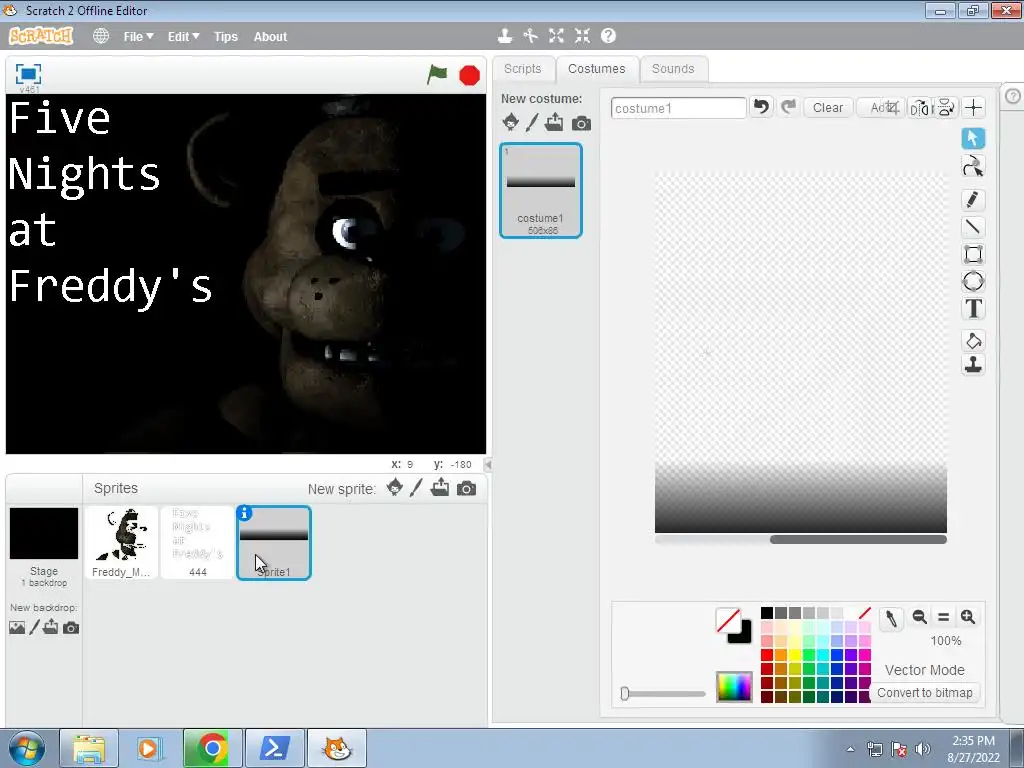Select the top bar Duplicate stamp tool
The height and width of the screenshot is (768, 1024).
(x=504, y=36)
